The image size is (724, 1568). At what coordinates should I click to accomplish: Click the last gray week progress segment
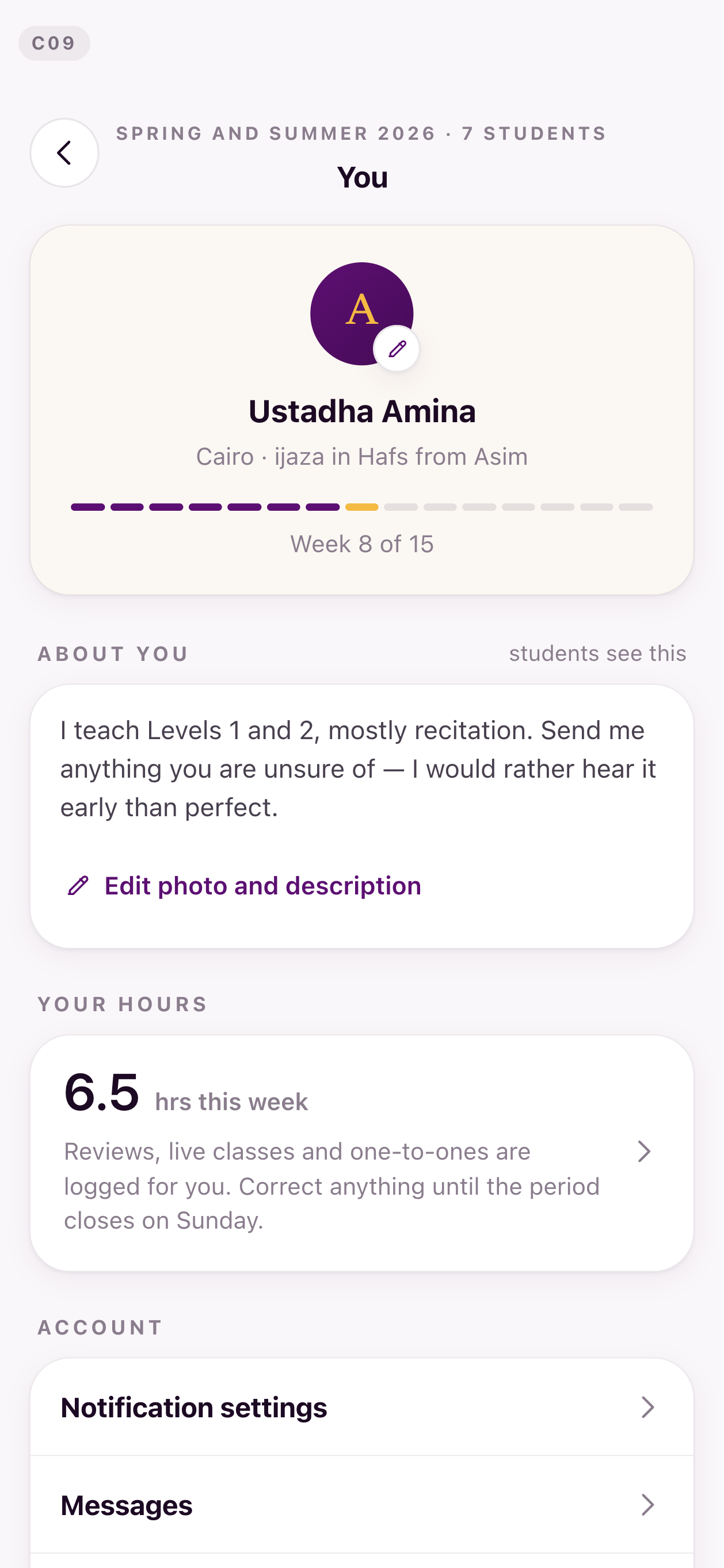(636, 507)
